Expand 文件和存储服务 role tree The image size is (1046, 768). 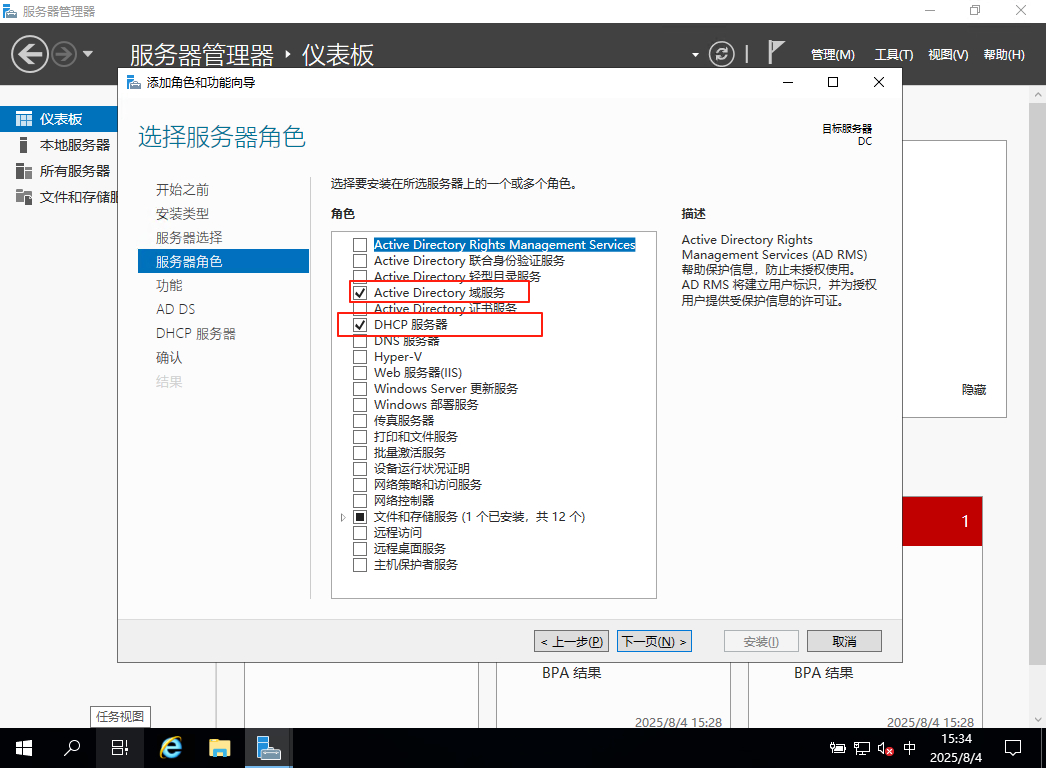343,517
